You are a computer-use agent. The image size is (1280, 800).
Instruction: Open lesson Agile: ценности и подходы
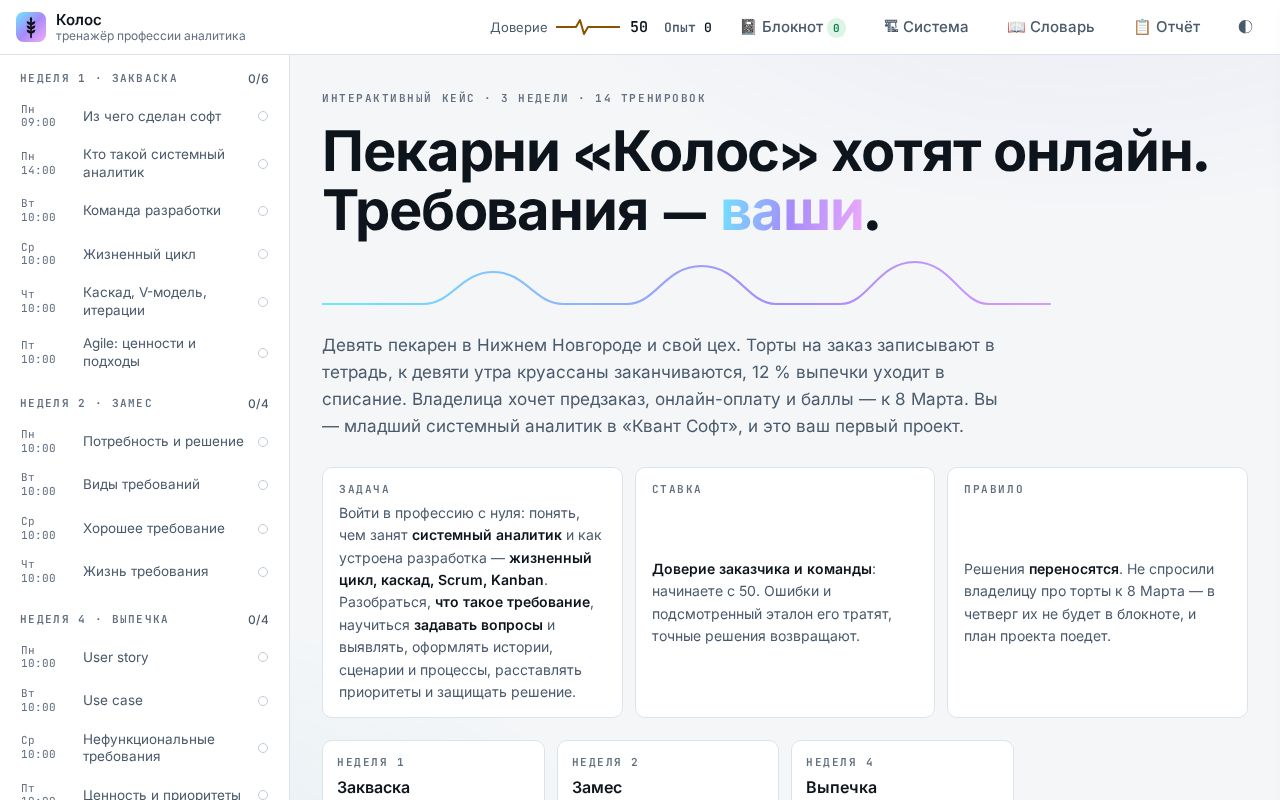(x=144, y=352)
